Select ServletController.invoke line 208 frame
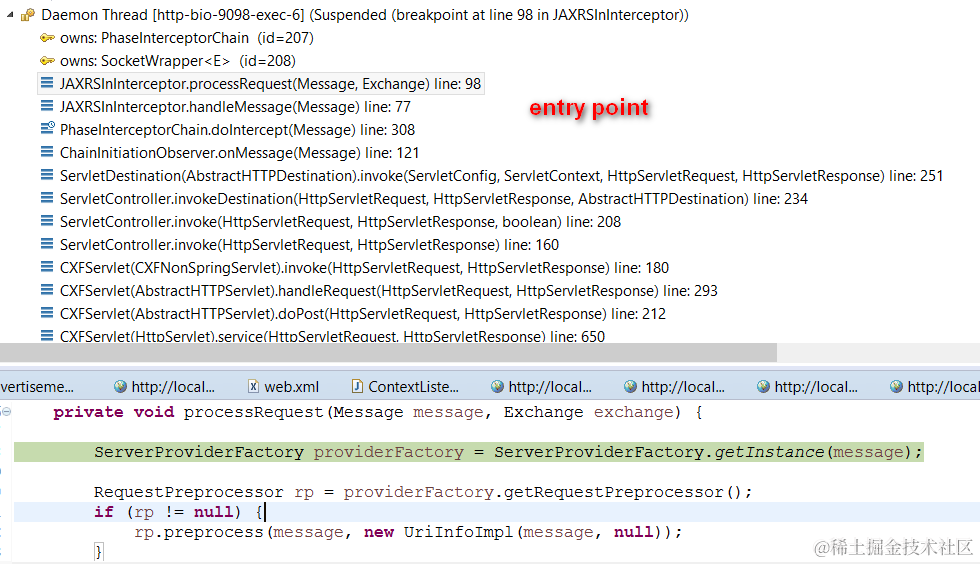Image resolution: width=980 pixels, height=564 pixels. tap(341, 222)
